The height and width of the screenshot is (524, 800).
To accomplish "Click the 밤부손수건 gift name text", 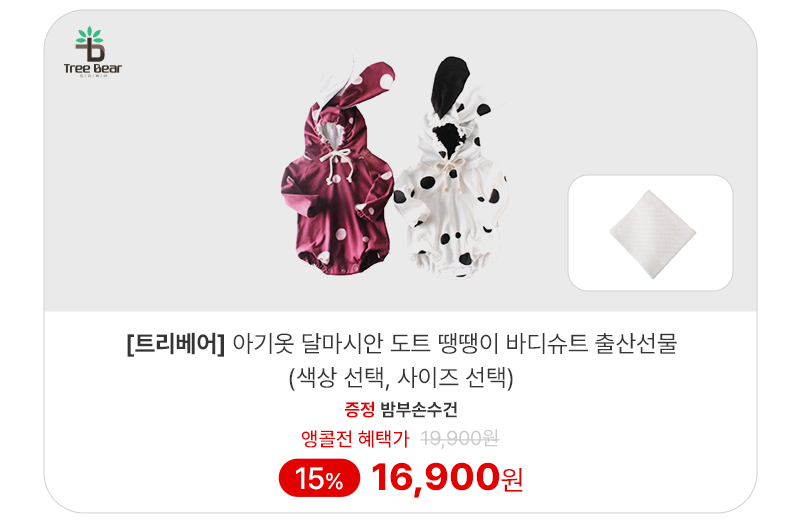I will pos(419,409).
